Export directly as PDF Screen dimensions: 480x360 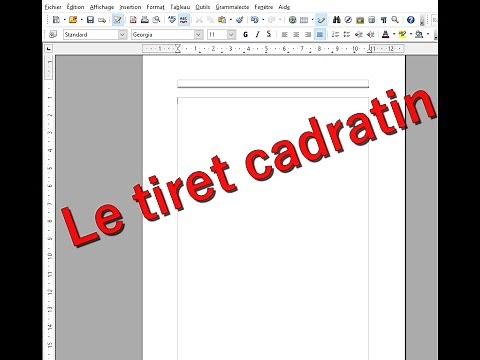(133, 20)
